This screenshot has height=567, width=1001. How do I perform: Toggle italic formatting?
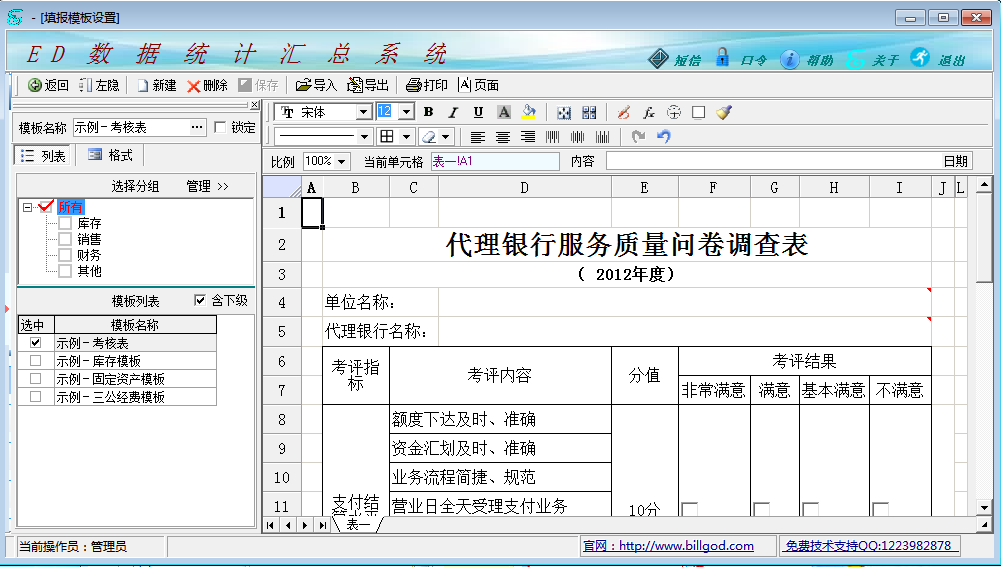[453, 112]
